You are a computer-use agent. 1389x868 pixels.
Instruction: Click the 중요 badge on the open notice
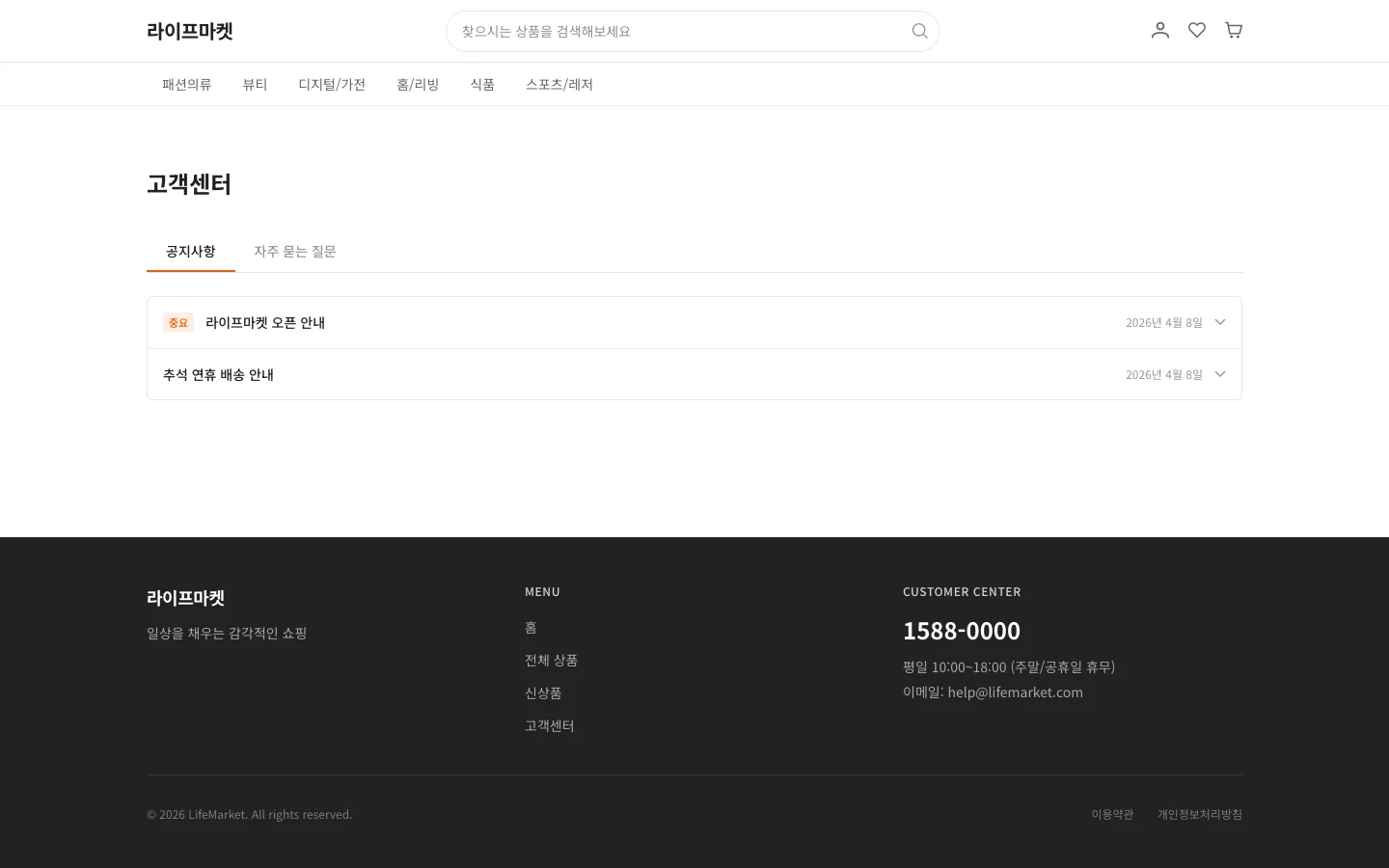pos(178,322)
